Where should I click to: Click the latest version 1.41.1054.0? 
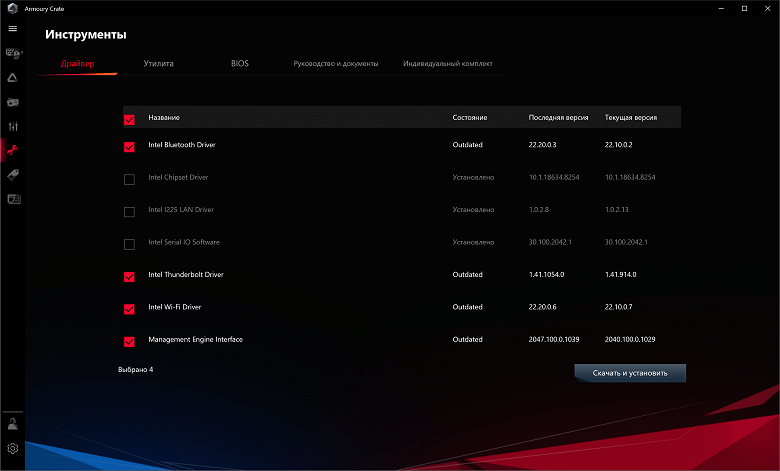(547, 275)
